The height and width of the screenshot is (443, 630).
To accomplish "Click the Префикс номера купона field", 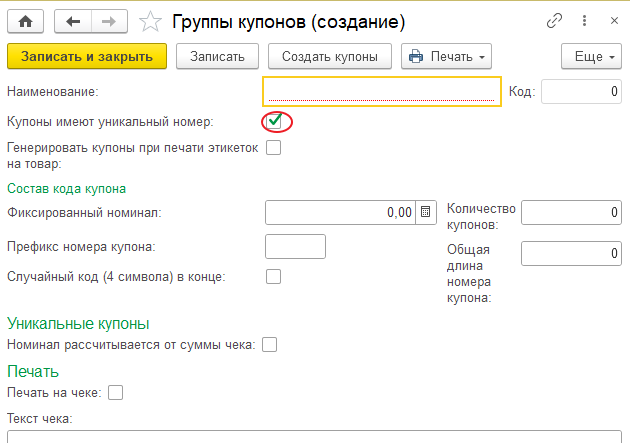I will (x=295, y=246).
